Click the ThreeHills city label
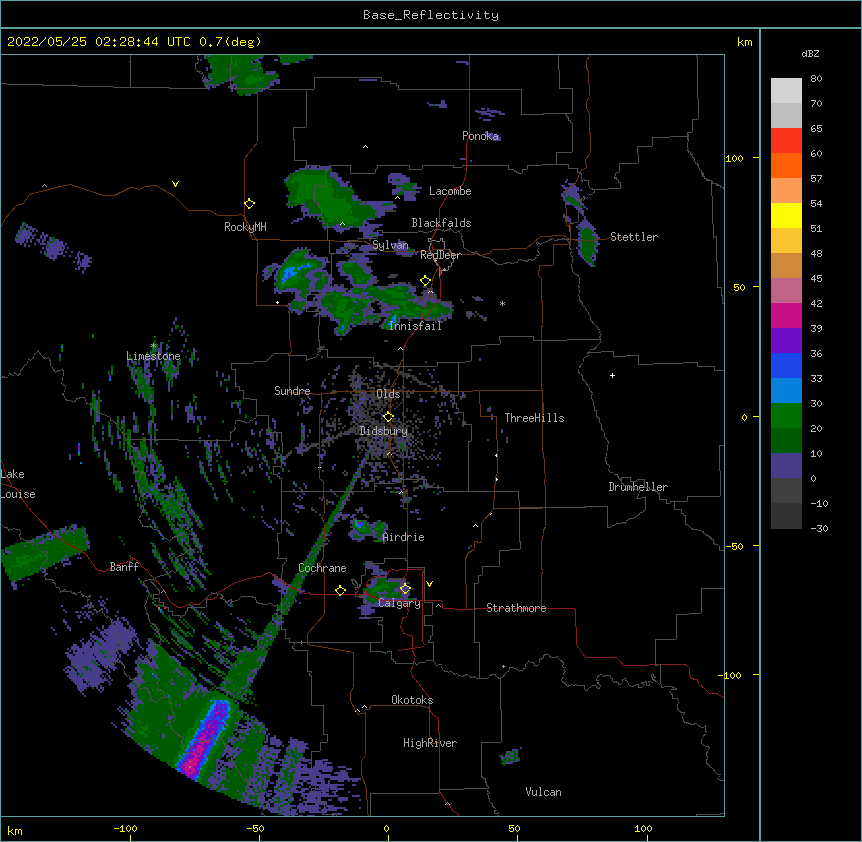 [x=534, y=418]
